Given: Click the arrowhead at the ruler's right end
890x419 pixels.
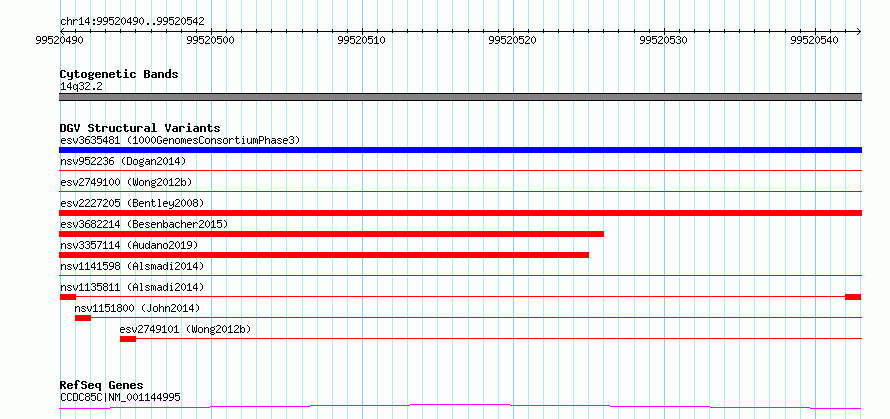Looking at the screenshot, I should 858,31.
